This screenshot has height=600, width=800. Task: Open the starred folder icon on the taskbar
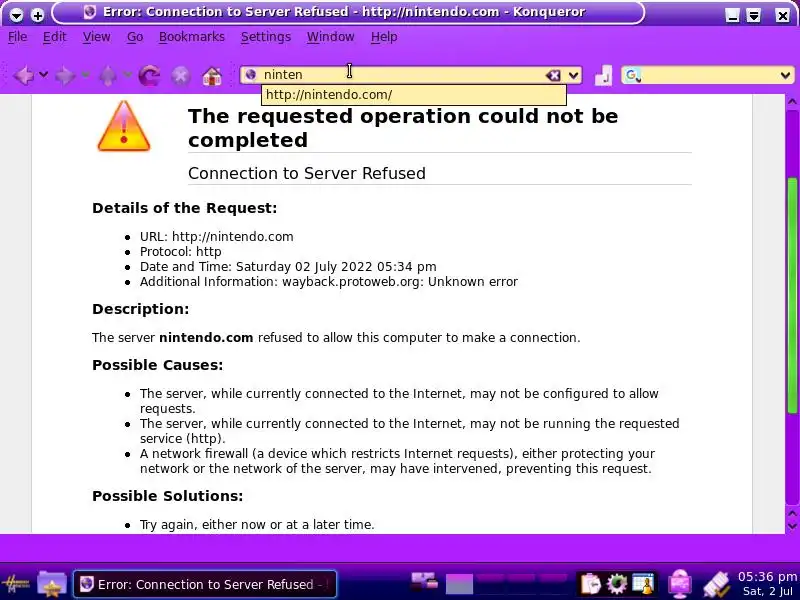(52, 583)
